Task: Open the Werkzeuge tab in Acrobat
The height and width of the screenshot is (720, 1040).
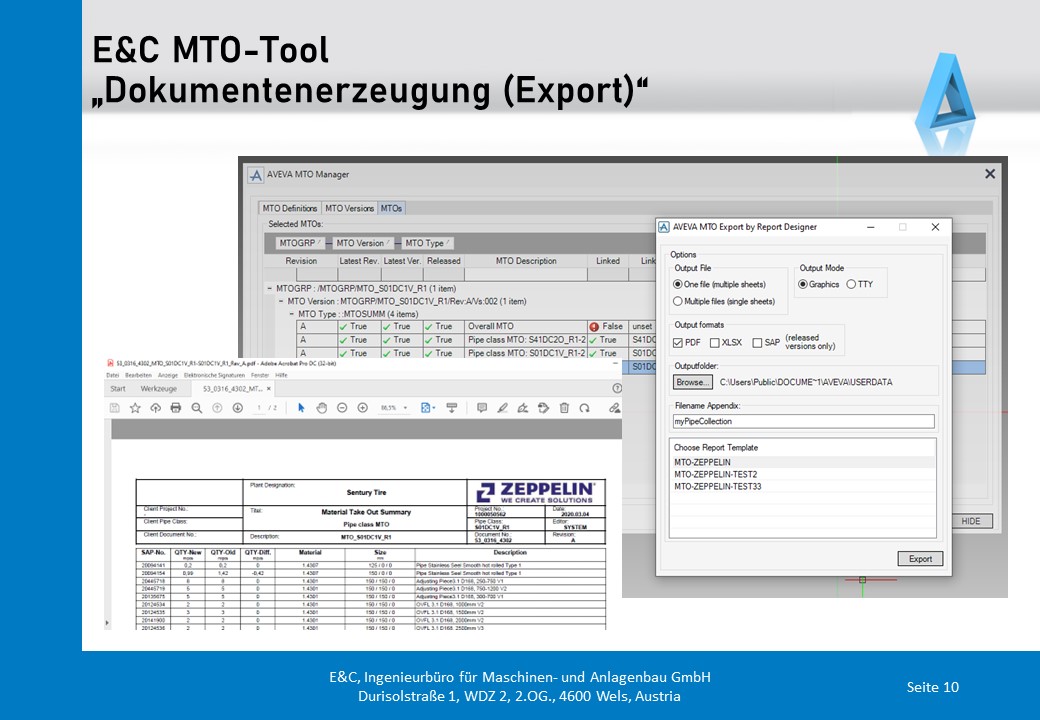Action: coord(159,388)
